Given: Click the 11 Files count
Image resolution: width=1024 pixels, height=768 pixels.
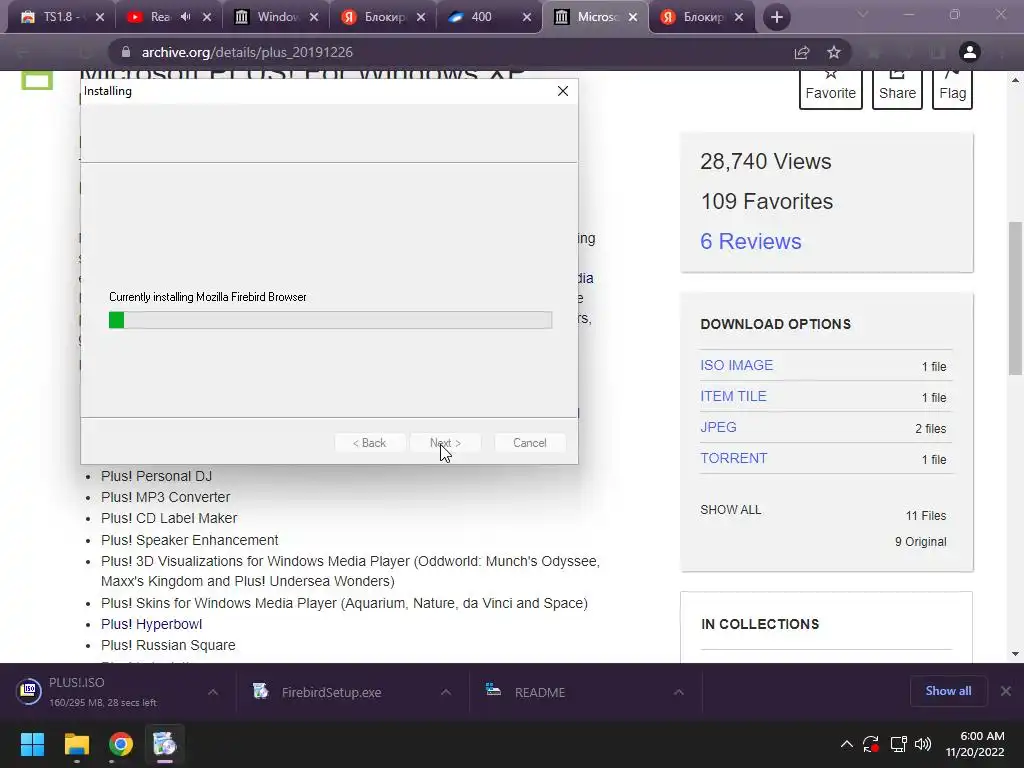Looking at the screenshot, I should (x=926, y=516).
